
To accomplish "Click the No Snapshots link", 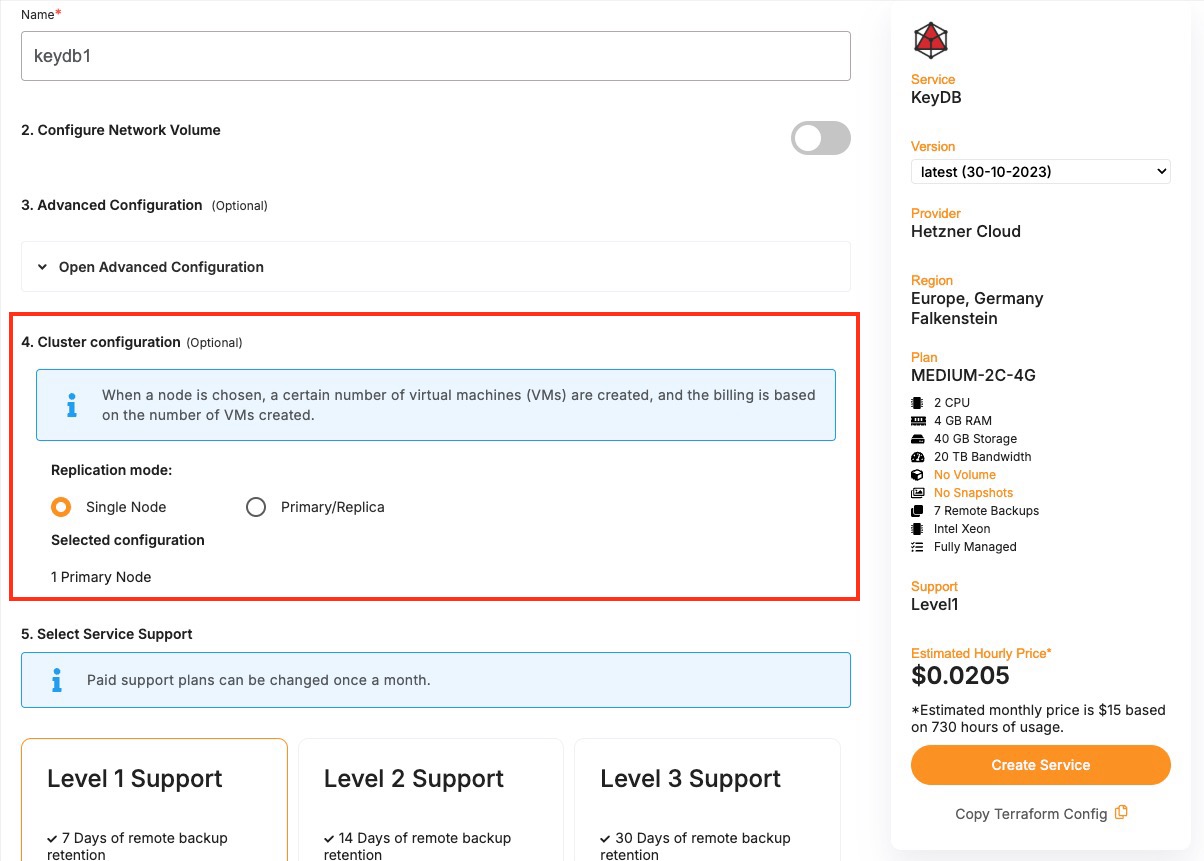I will [x=973, y=493].
